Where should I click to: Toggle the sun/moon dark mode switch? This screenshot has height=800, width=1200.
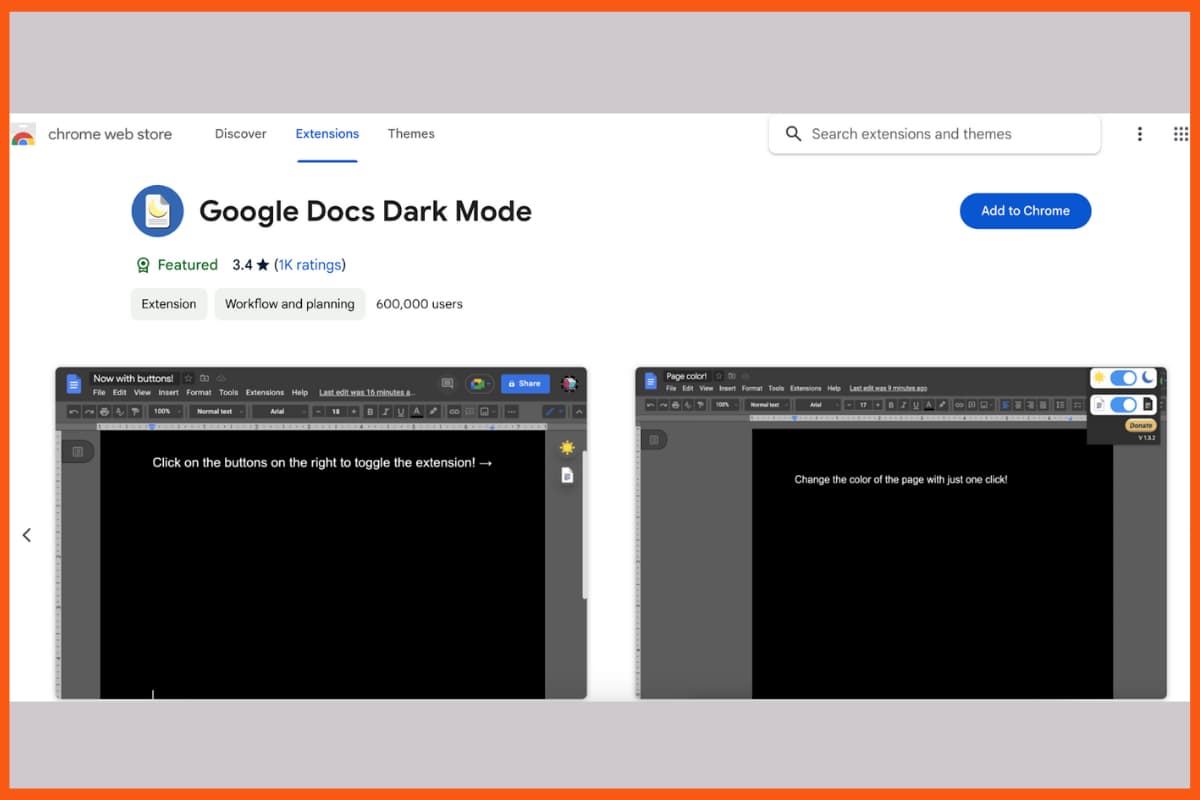point(1121,378)
